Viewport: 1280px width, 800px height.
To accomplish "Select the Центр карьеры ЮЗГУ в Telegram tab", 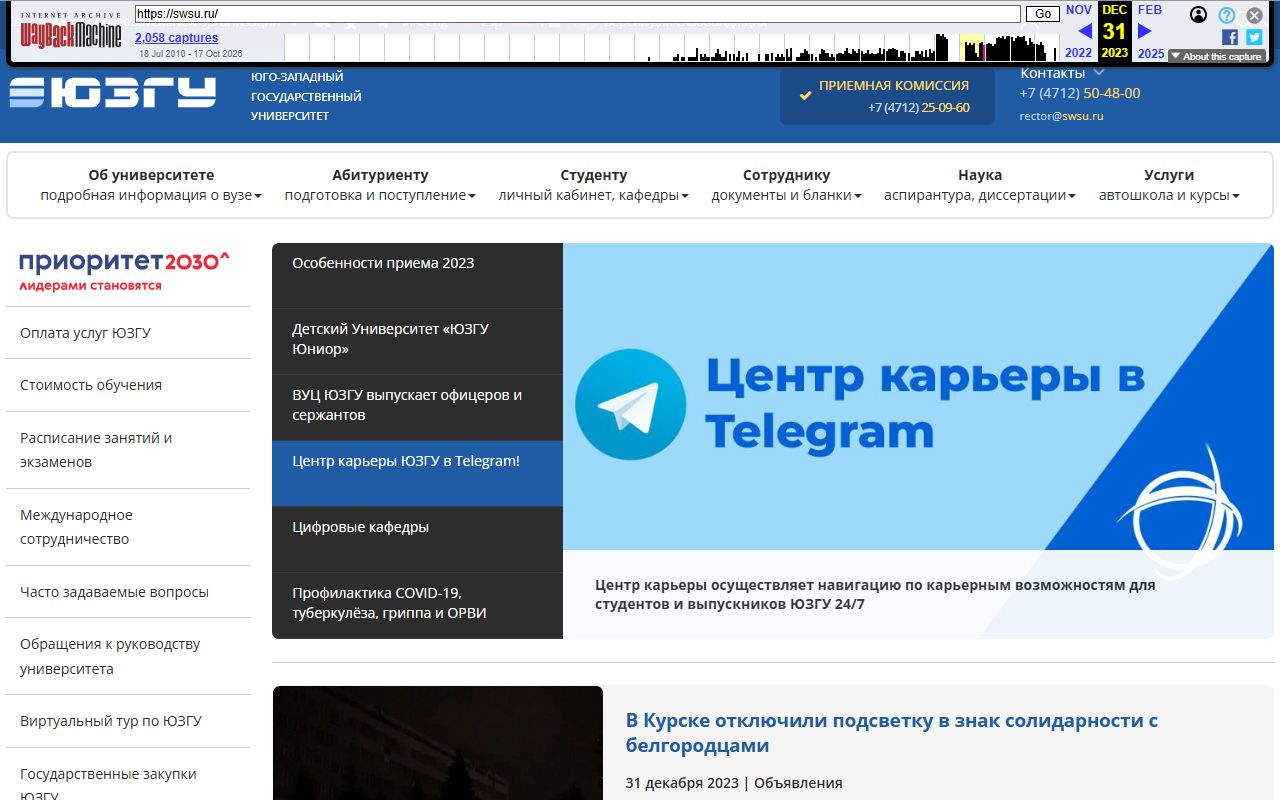I will [417, 473].
